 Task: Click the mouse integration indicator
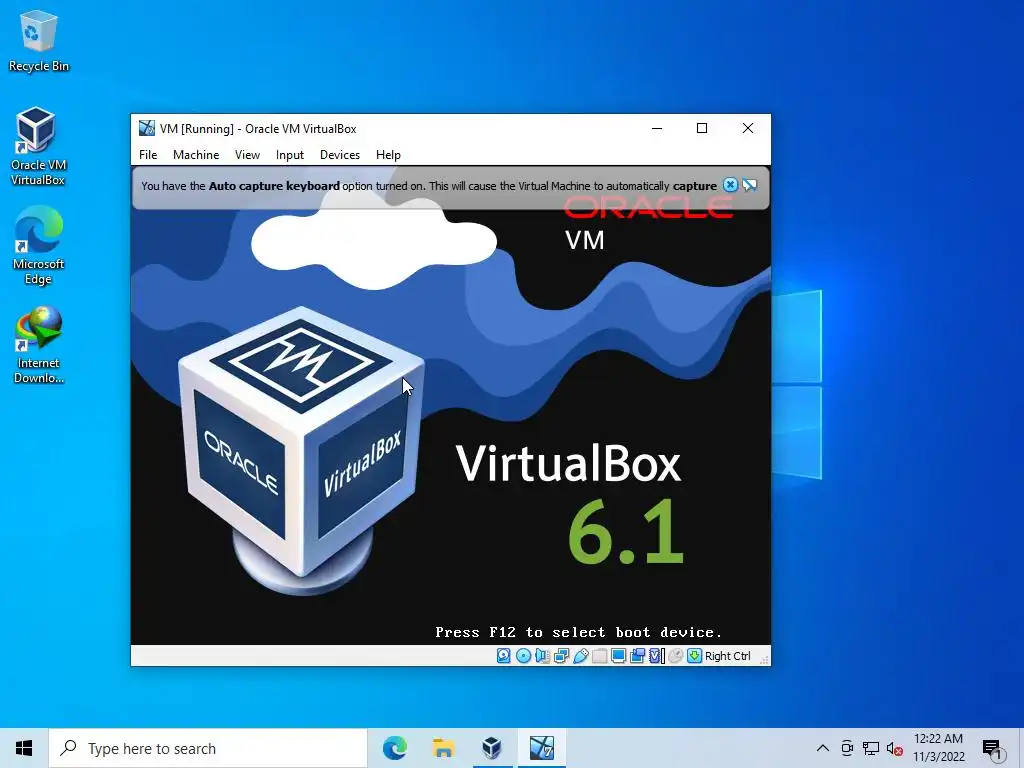coord(675,656)
